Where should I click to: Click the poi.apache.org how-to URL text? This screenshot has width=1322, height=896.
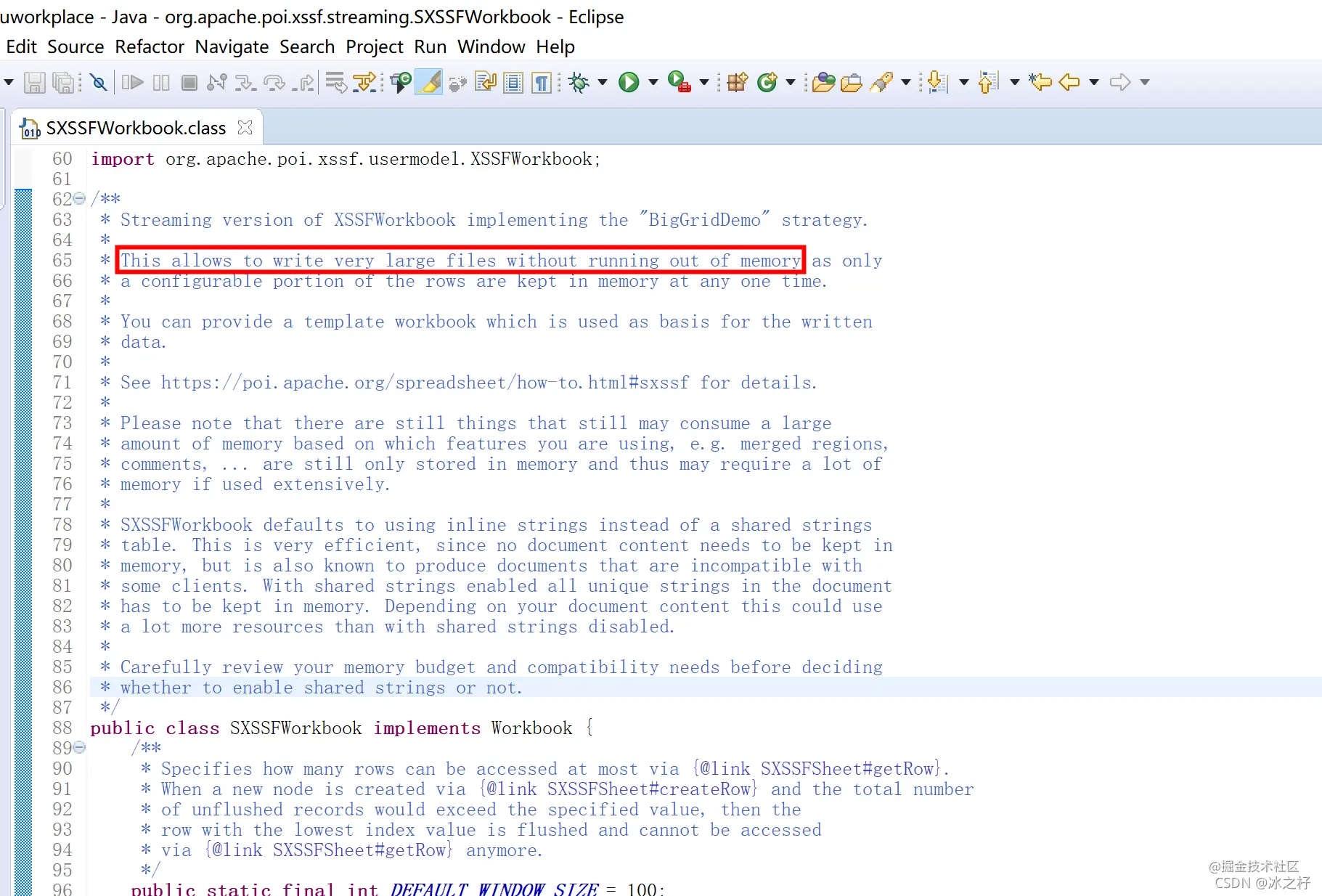click(425, 383)
